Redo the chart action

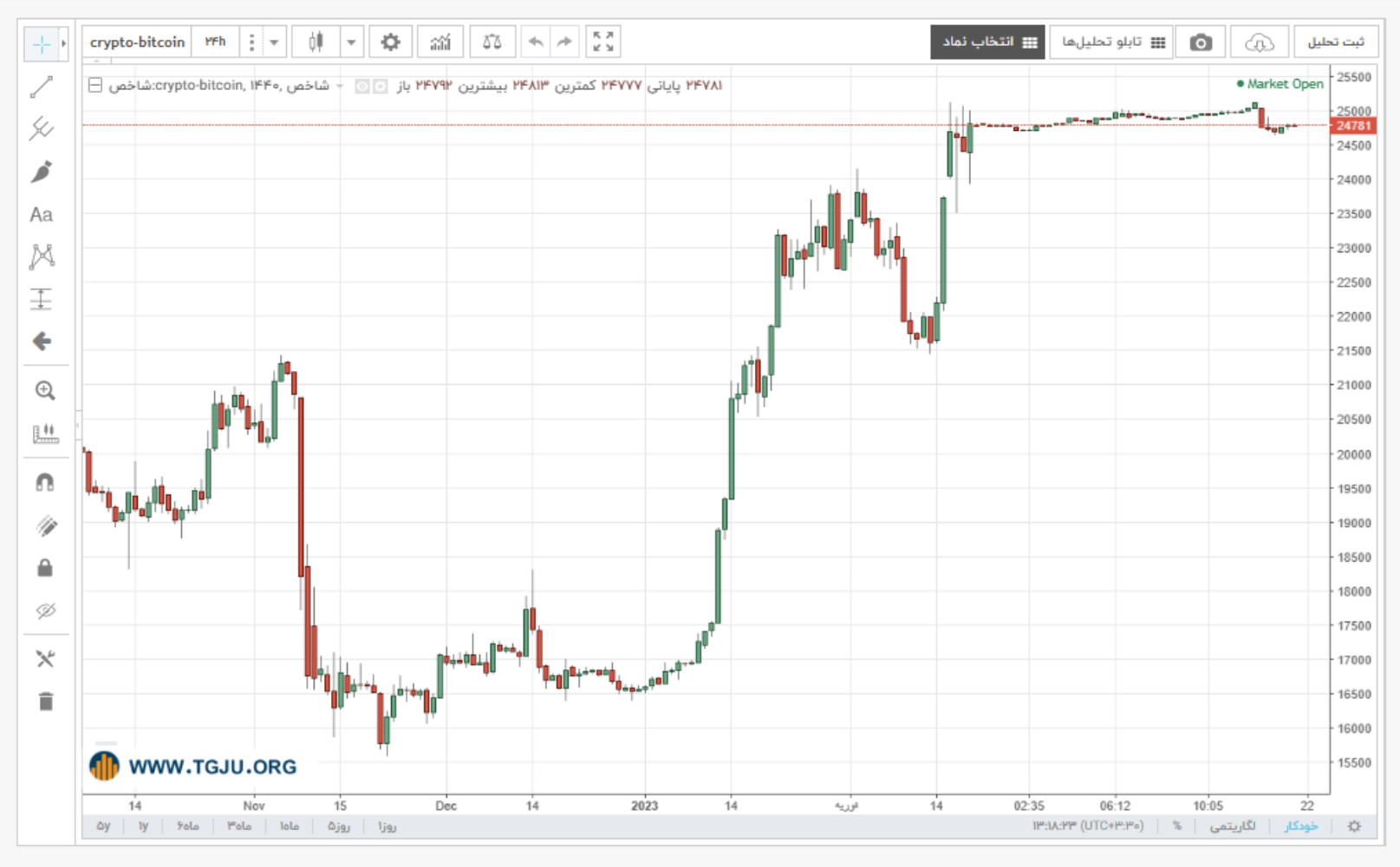pos(564,42)
